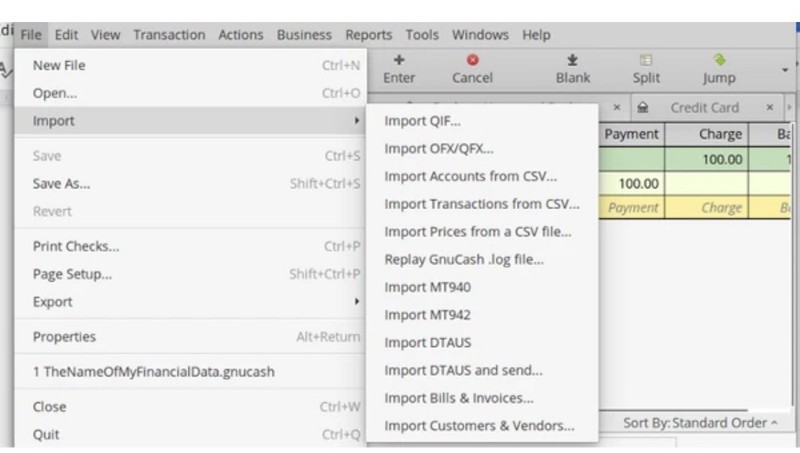Image resolution: width=800 pixels, height=453 pixels.
Task: Switch to the Credit Card tab
Action: click(705, 108)
